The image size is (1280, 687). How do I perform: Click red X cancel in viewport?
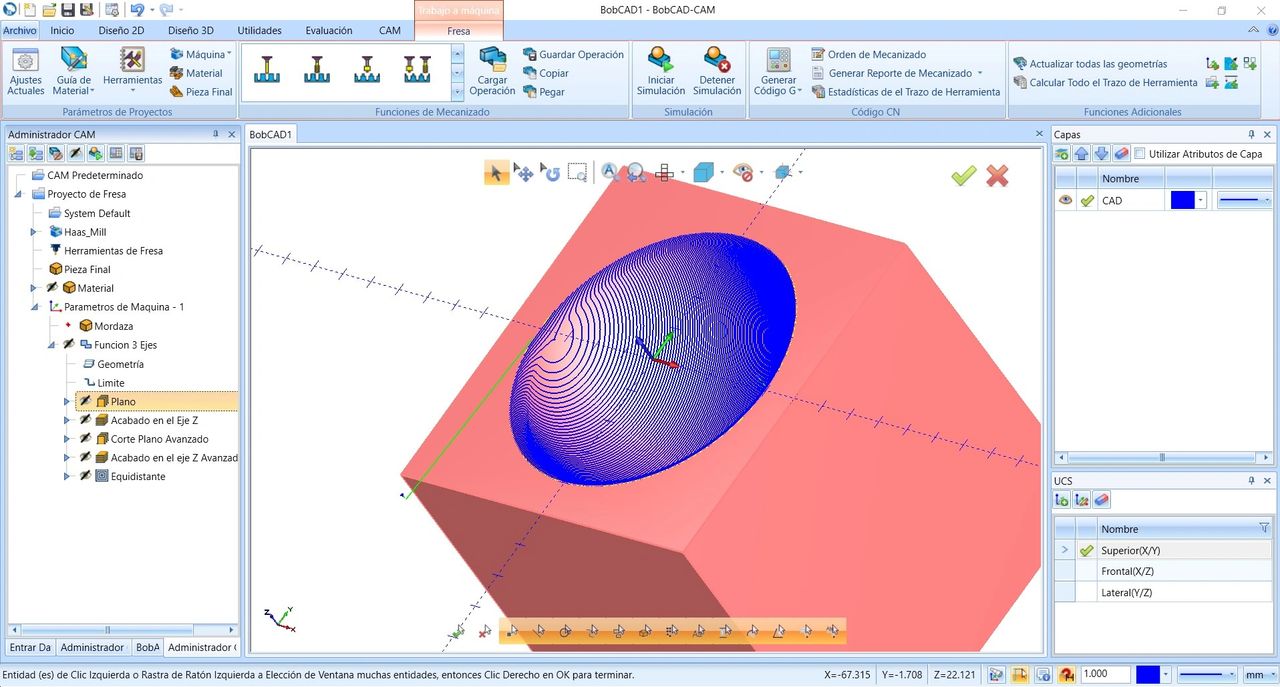(x=997, y=176)
